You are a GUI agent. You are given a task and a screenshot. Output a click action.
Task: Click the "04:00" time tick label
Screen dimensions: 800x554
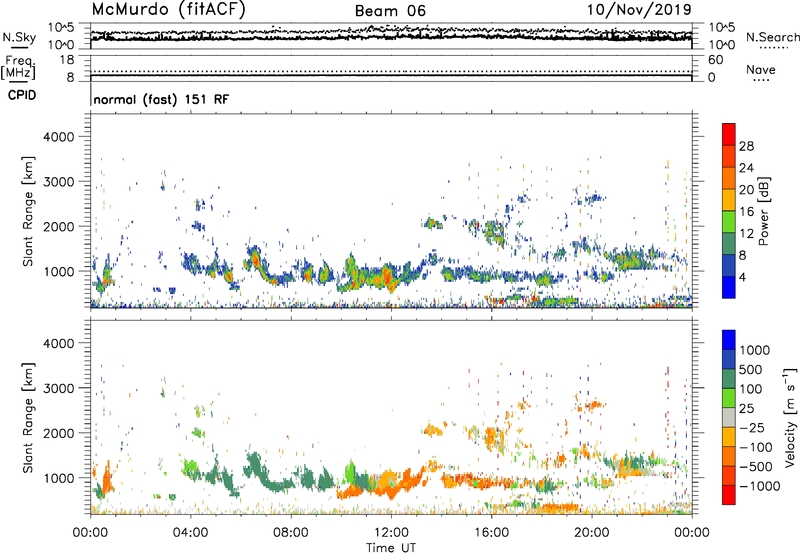tap(190, 533)
